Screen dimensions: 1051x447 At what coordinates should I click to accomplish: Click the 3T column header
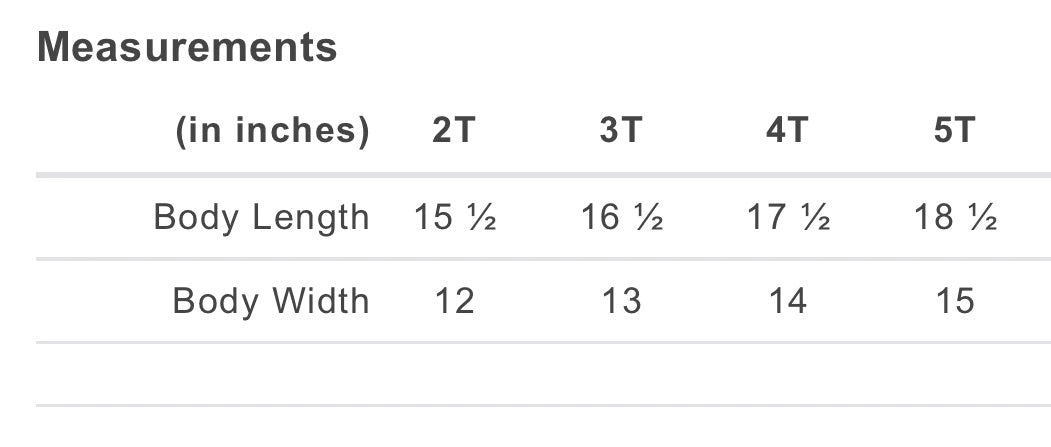coord(621,129)
